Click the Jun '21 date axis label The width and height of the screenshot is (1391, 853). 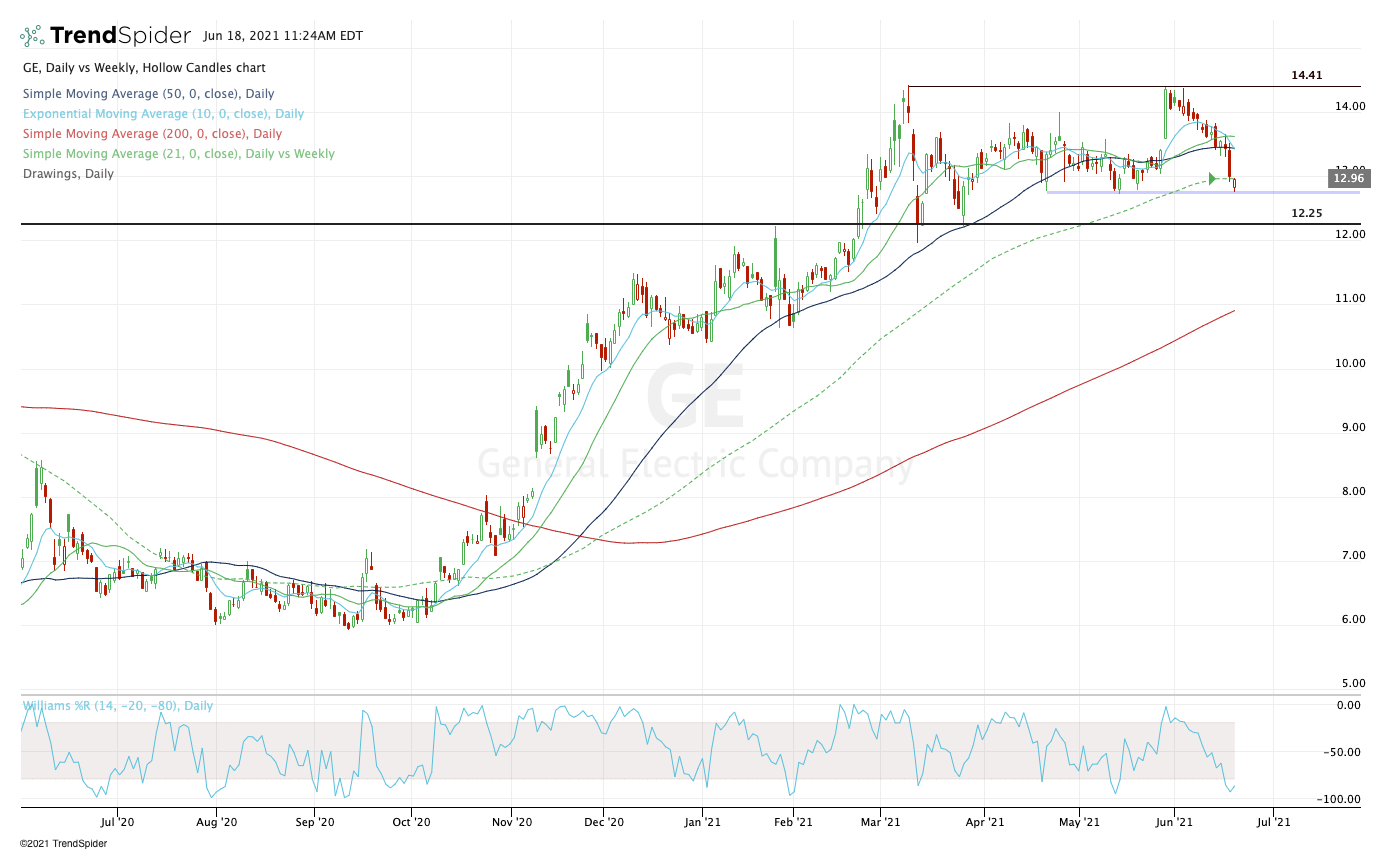(x=1174, y=822)
